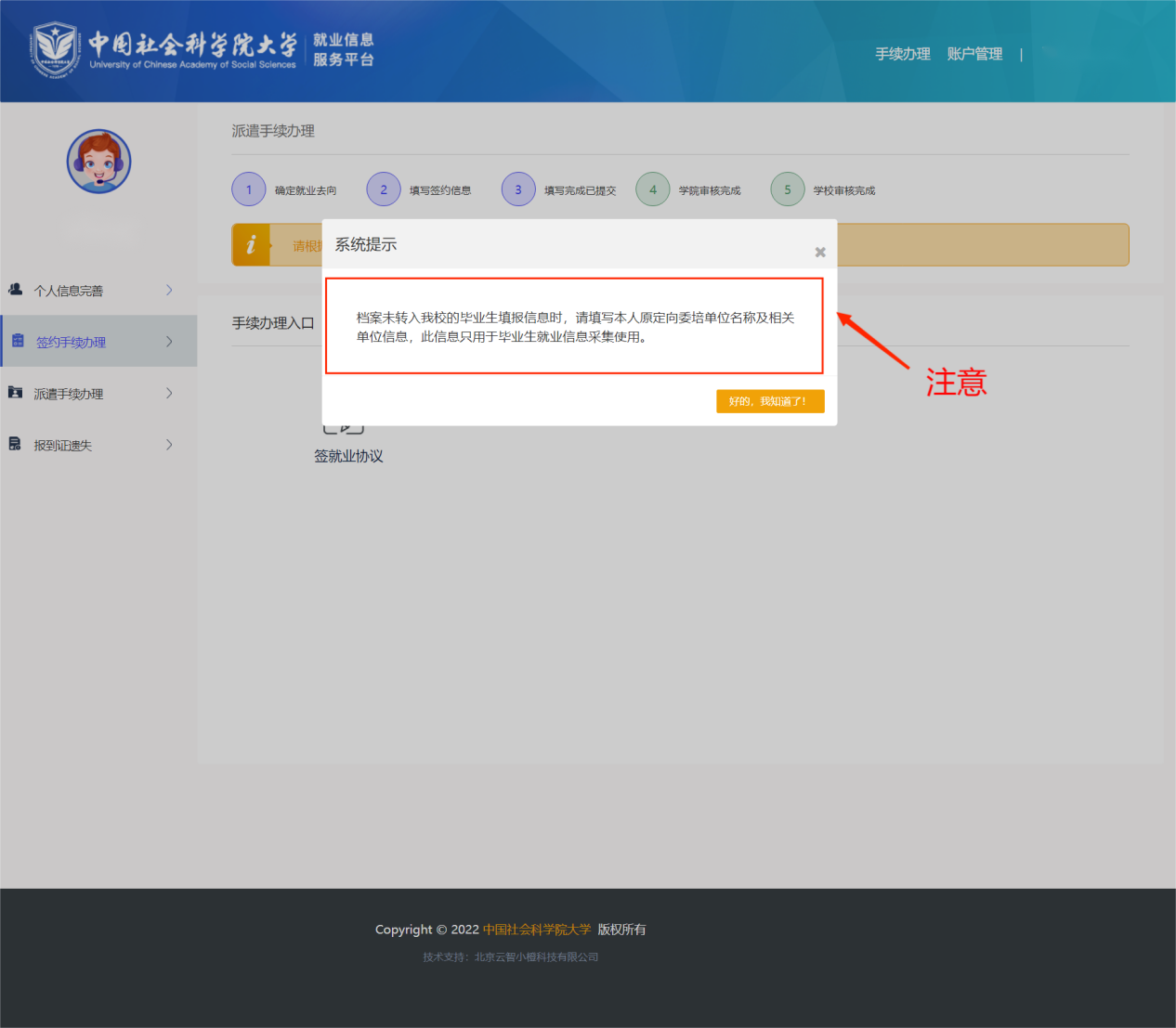Click the 中国社会科学院大学 footer link
The image size is (1176, 1028).
click(537, 930)
